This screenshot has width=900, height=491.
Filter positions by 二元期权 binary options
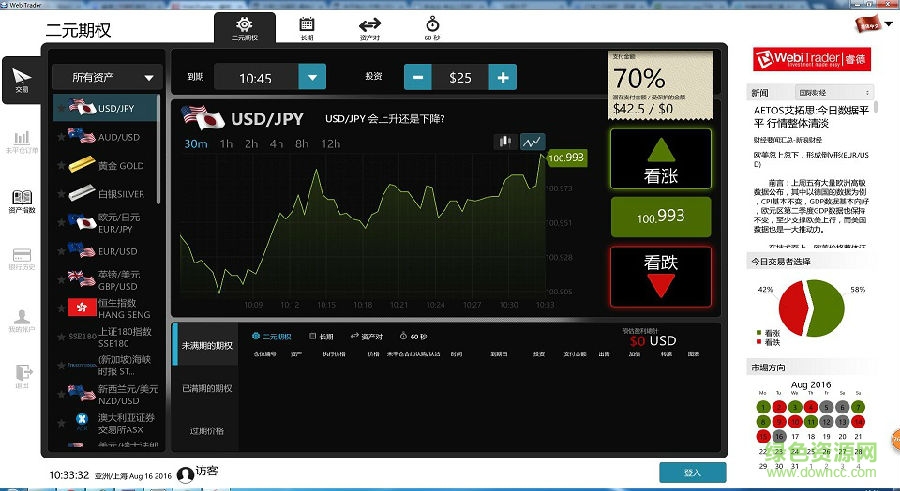[272, 336]
